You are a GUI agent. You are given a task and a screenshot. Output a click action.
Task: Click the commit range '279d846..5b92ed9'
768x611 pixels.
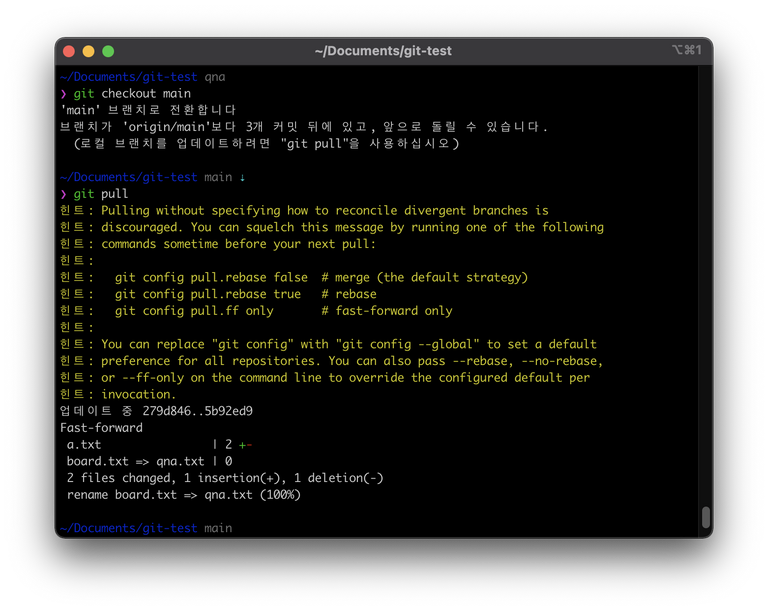[x=198, y=411]
